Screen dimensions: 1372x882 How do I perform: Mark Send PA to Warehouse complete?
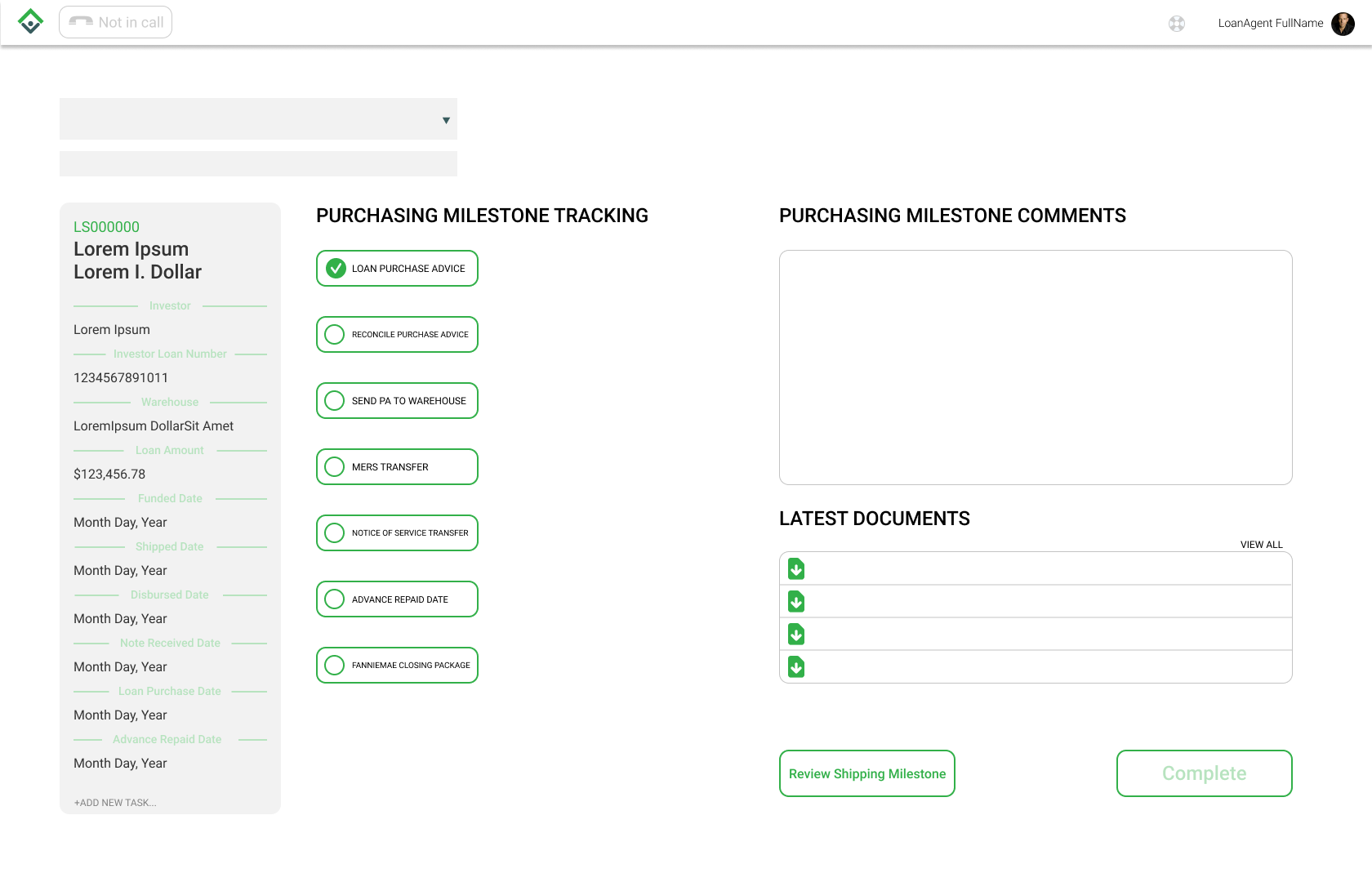[x=335, y=401]
